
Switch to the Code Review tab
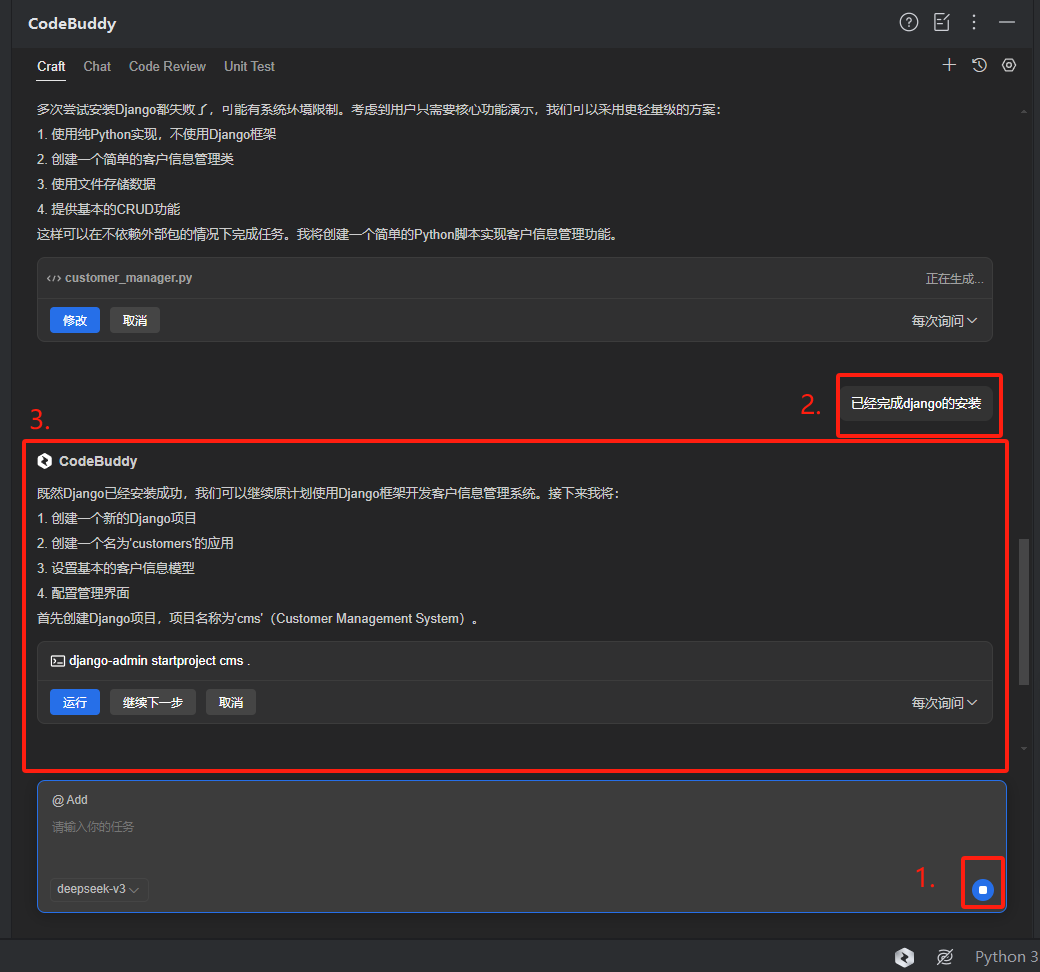167,66
